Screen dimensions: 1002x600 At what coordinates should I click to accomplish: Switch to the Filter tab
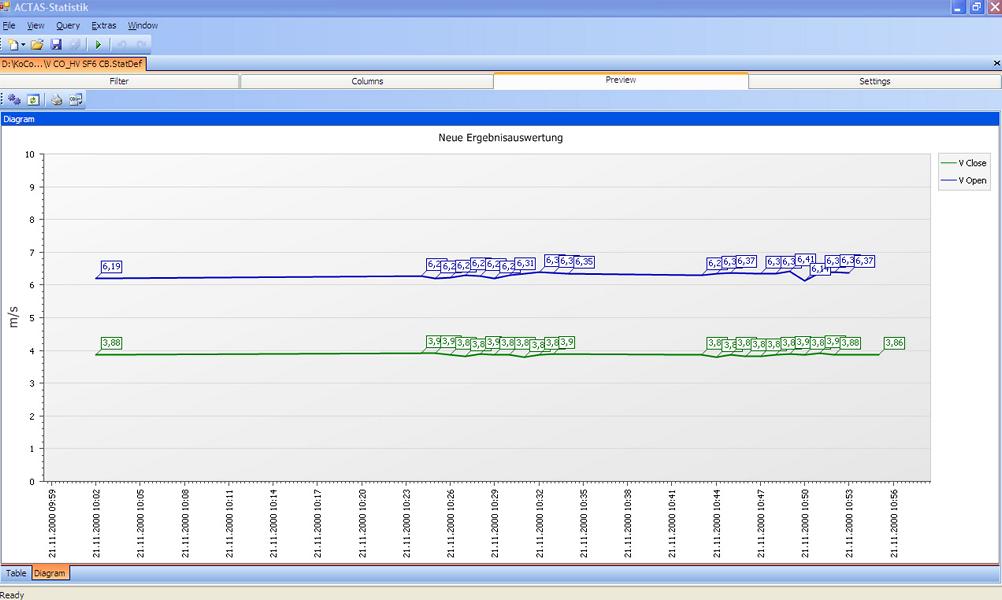(x=119, y=81)
